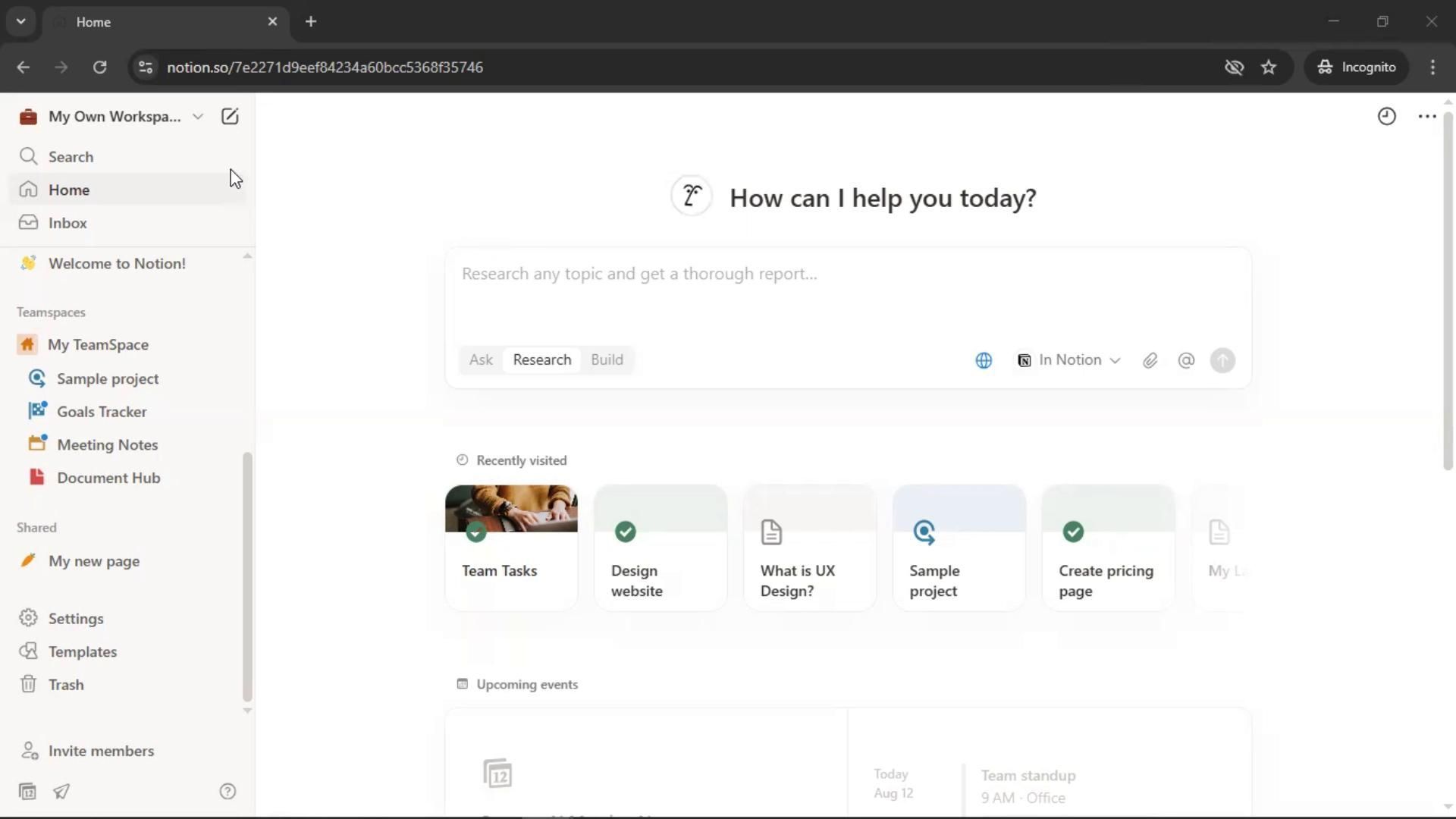Switch to Build mode
The height and width of the screenshot is (819, 1456).
[x=607, y=359]
